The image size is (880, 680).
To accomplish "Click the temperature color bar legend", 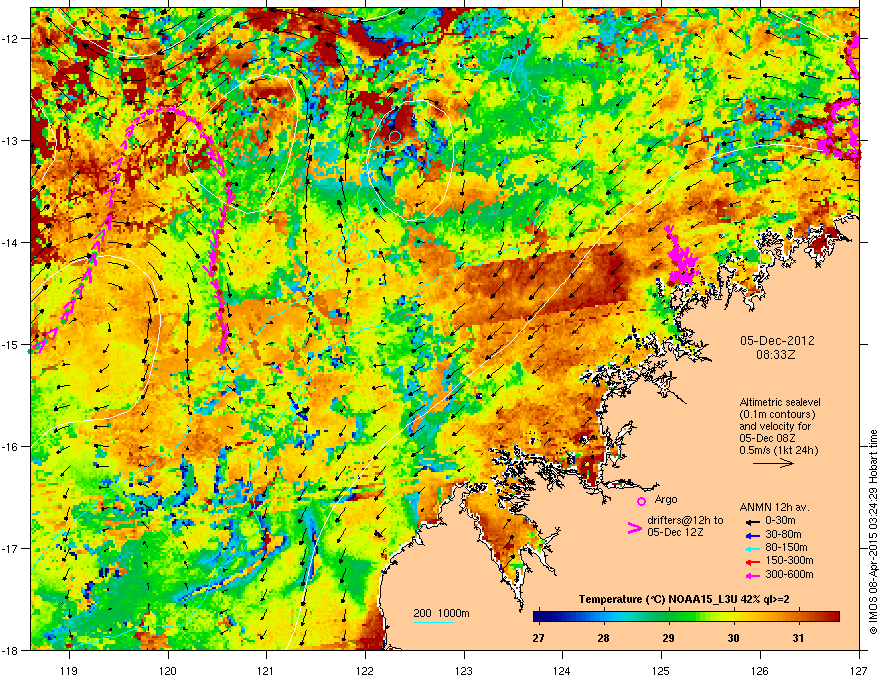I will tap(686, 617).
